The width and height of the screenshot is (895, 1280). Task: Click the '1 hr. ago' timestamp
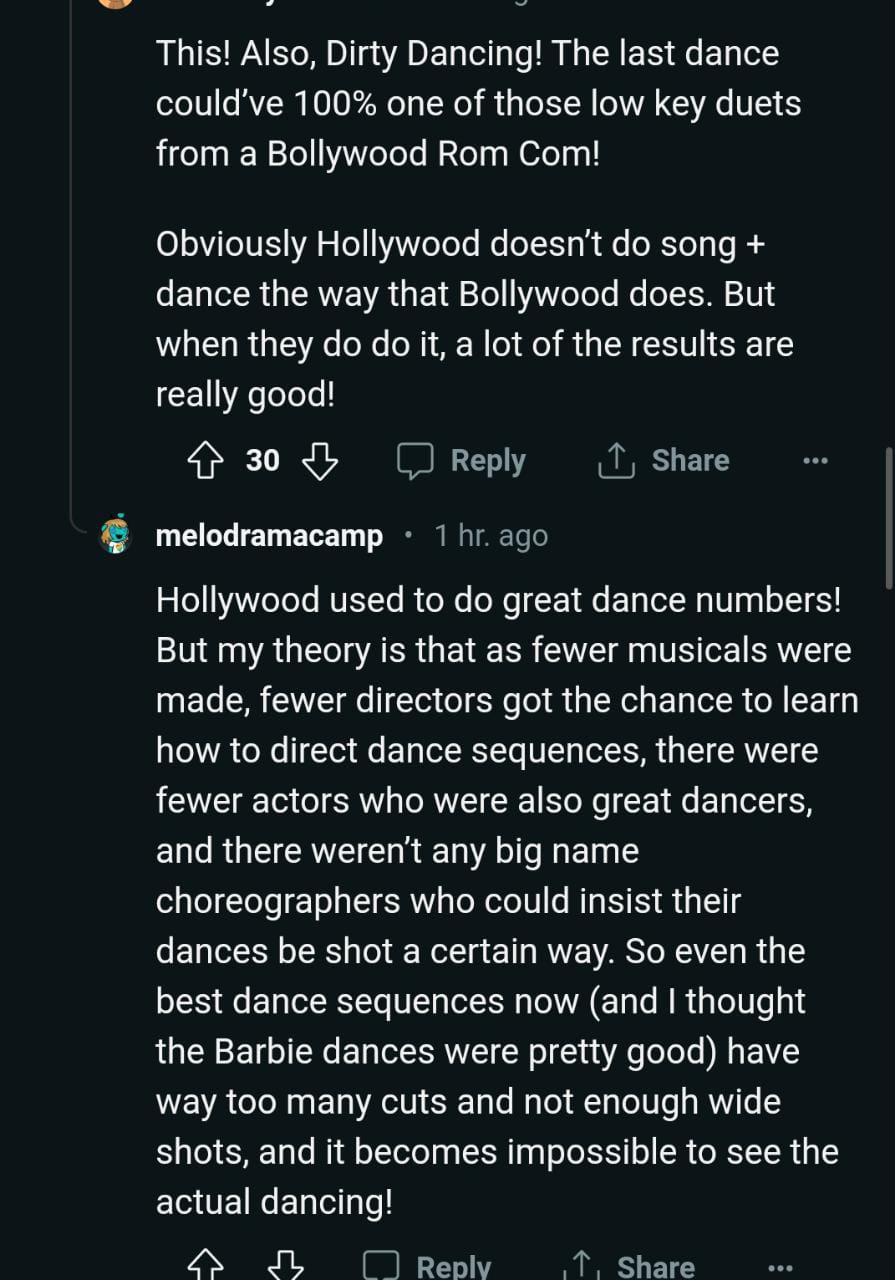[491, 536]
